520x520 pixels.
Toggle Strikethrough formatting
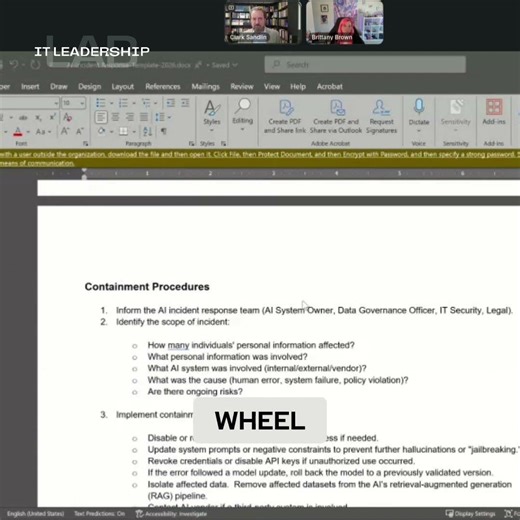coord(23,118)
